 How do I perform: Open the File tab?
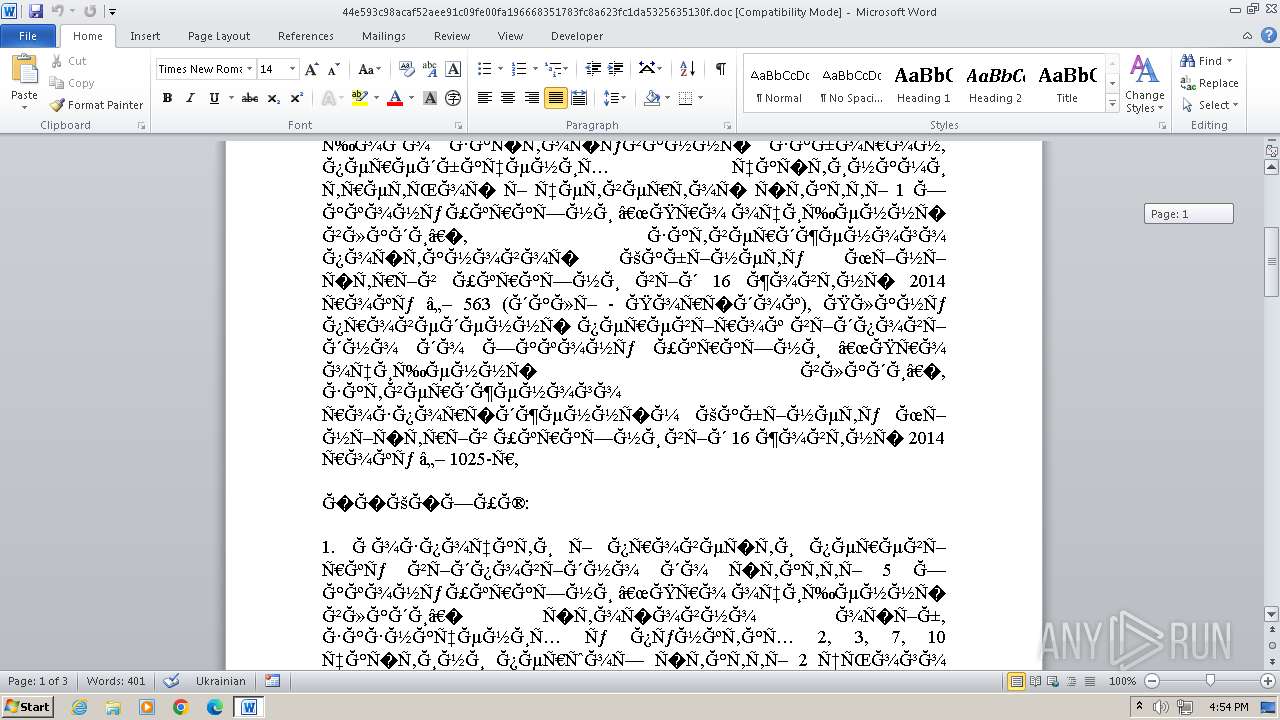(28, 36)
